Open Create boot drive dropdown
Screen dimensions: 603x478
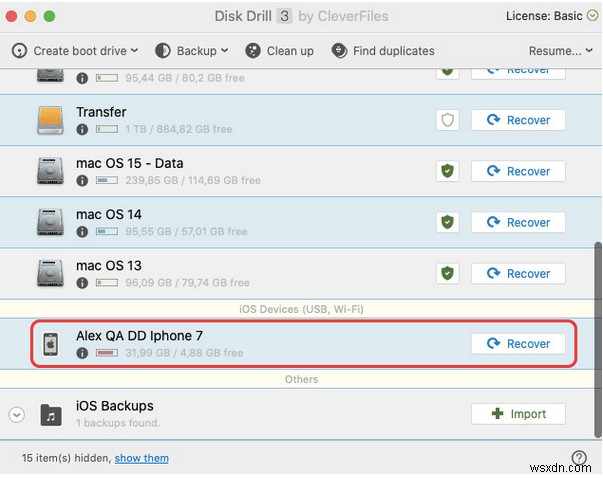76,51
